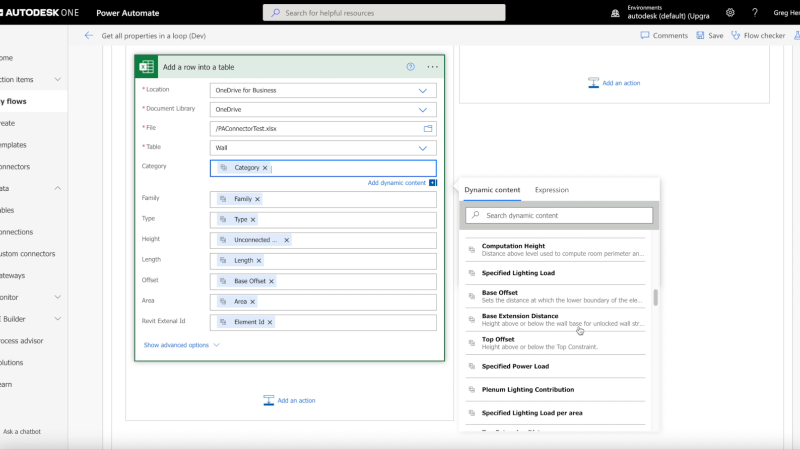Click the Add dynamic content link

tap(396, 183)
